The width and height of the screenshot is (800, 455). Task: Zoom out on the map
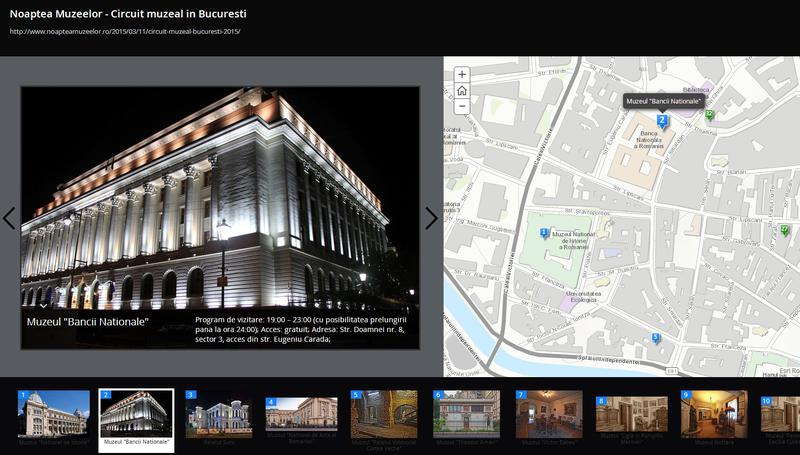coord(461,106)
